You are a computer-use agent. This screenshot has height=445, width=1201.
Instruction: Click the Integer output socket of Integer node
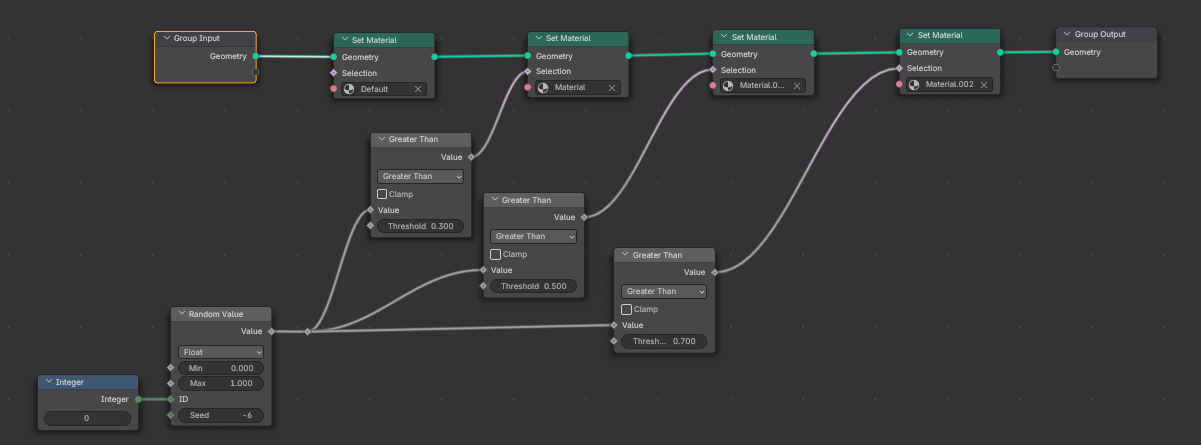point(138,399)
